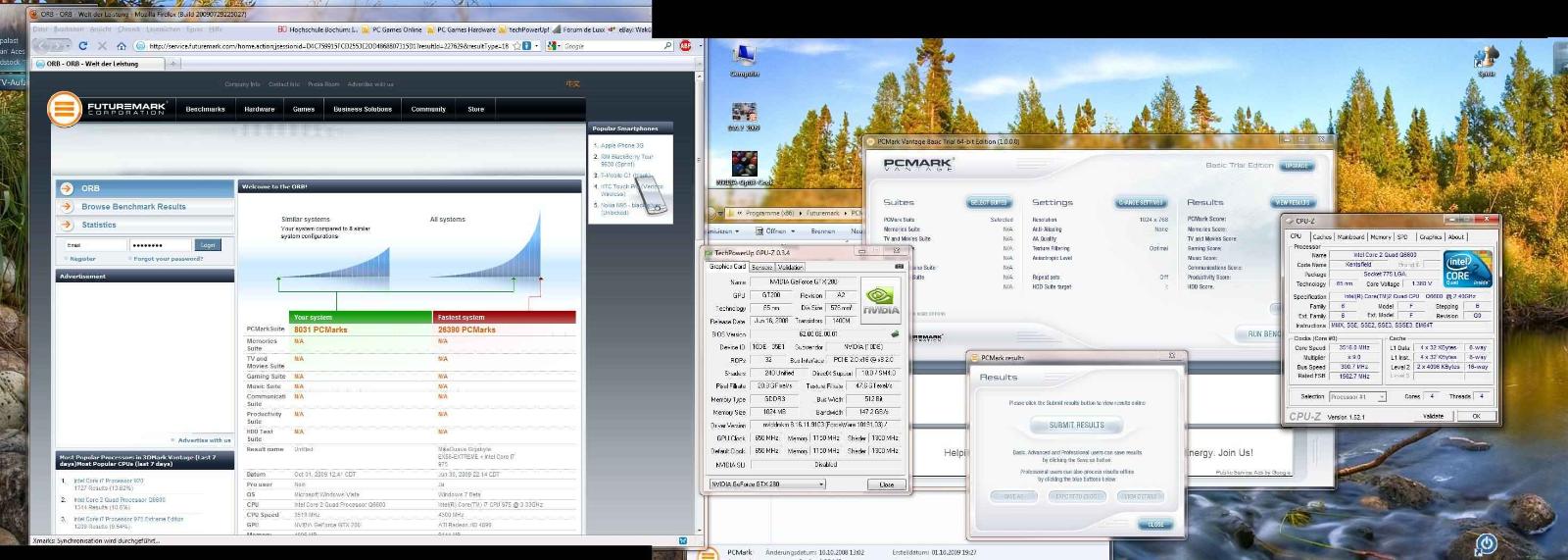Open the Google search engine dropdown
This screenshot has height=560, width=1568.
click(555, 45)
